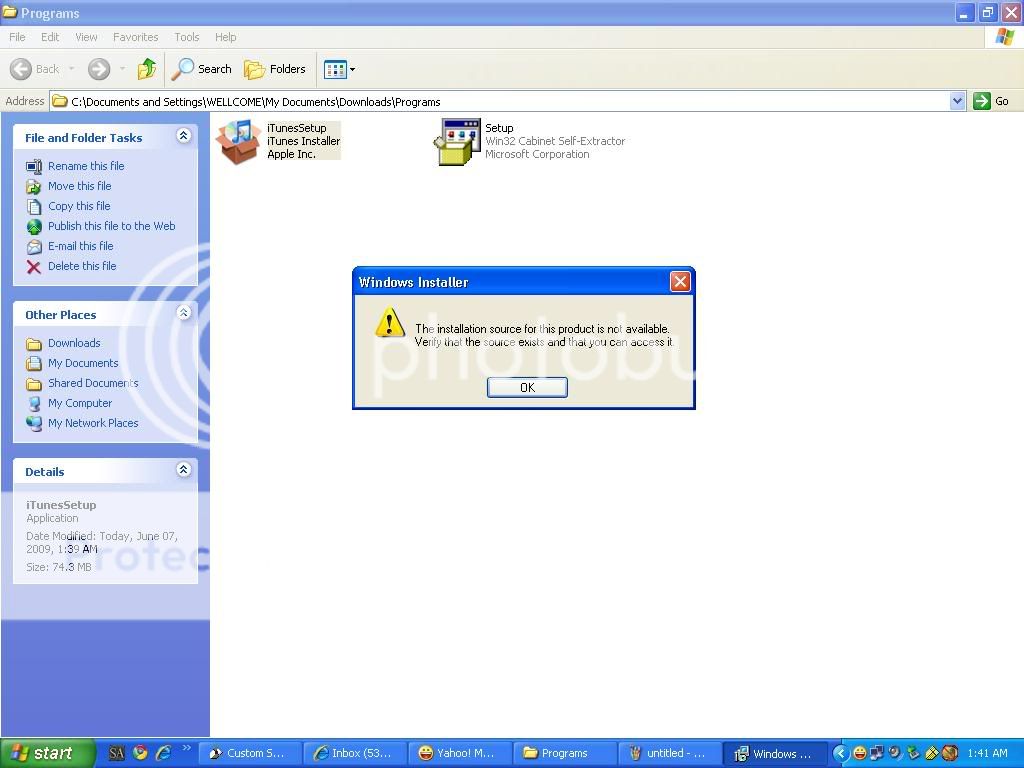This screenshot has height=768, width=1024.
Task: Click the Copy this file link
Action: click(x=79, y=206)
